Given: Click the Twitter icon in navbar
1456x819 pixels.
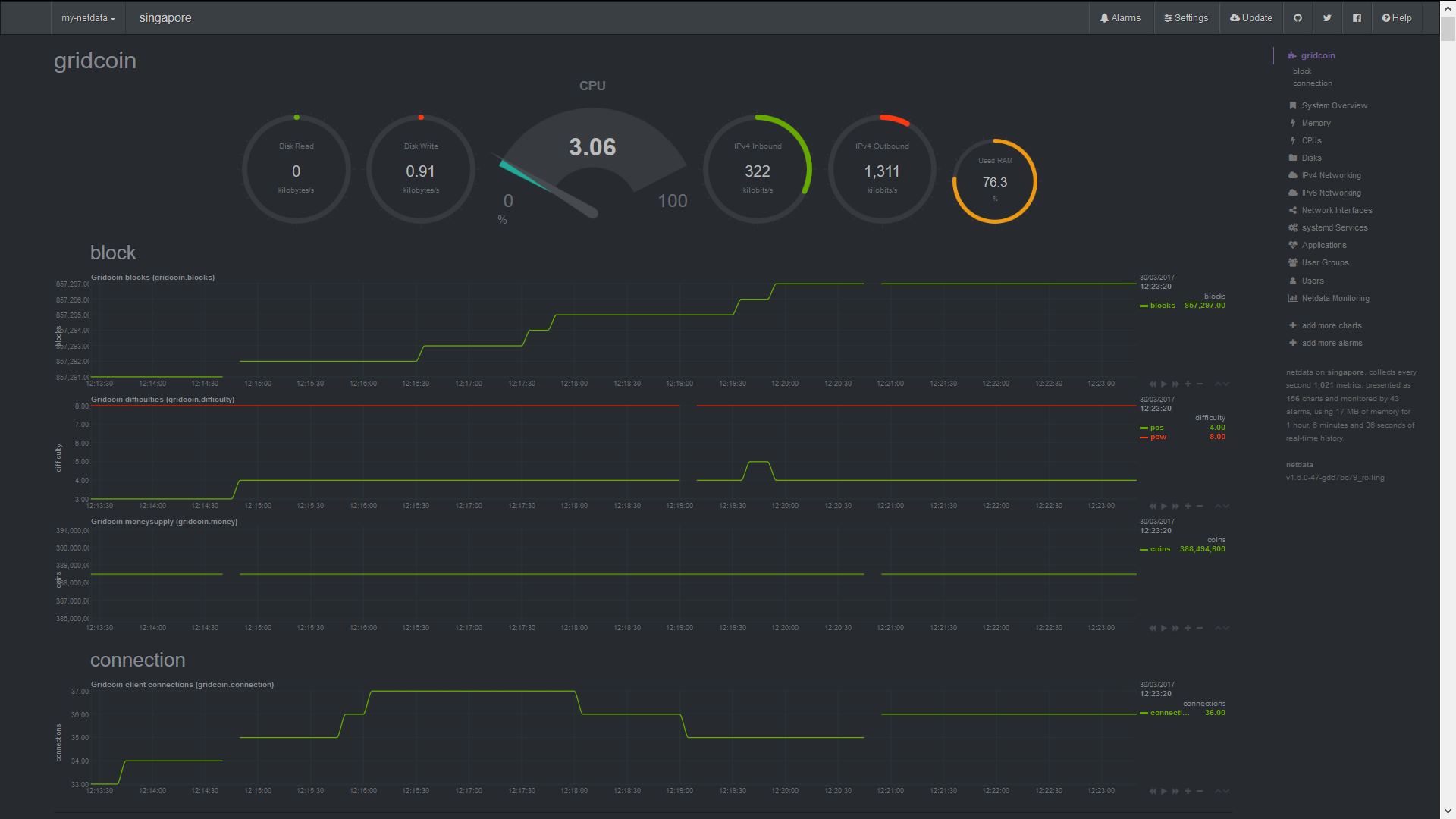Looking at the screenshot, I should pyautogui.click(x=1327, y=18).
